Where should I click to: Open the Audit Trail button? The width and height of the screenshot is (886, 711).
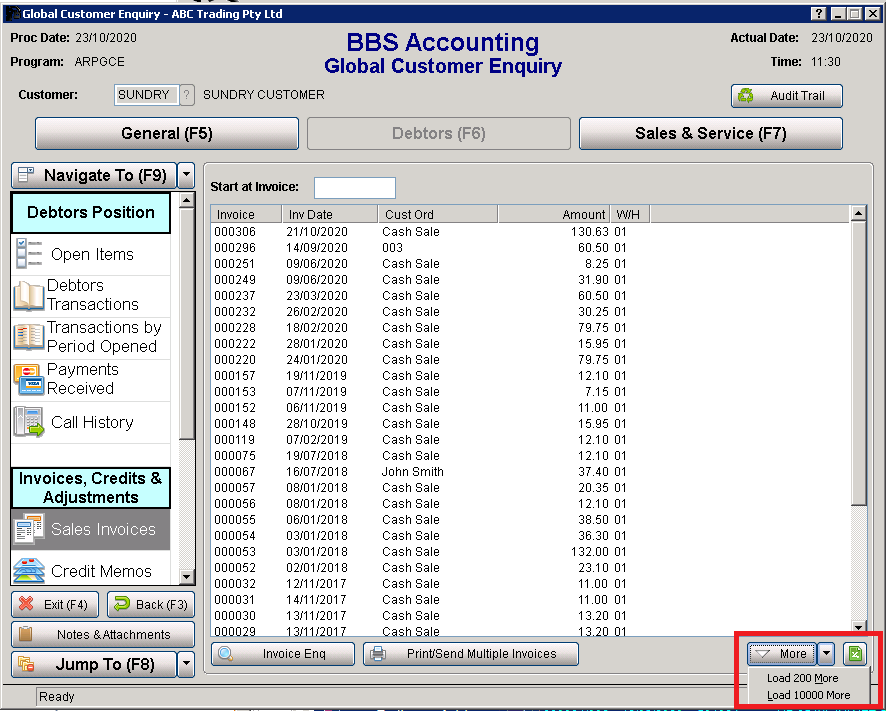tap(787, 96)
